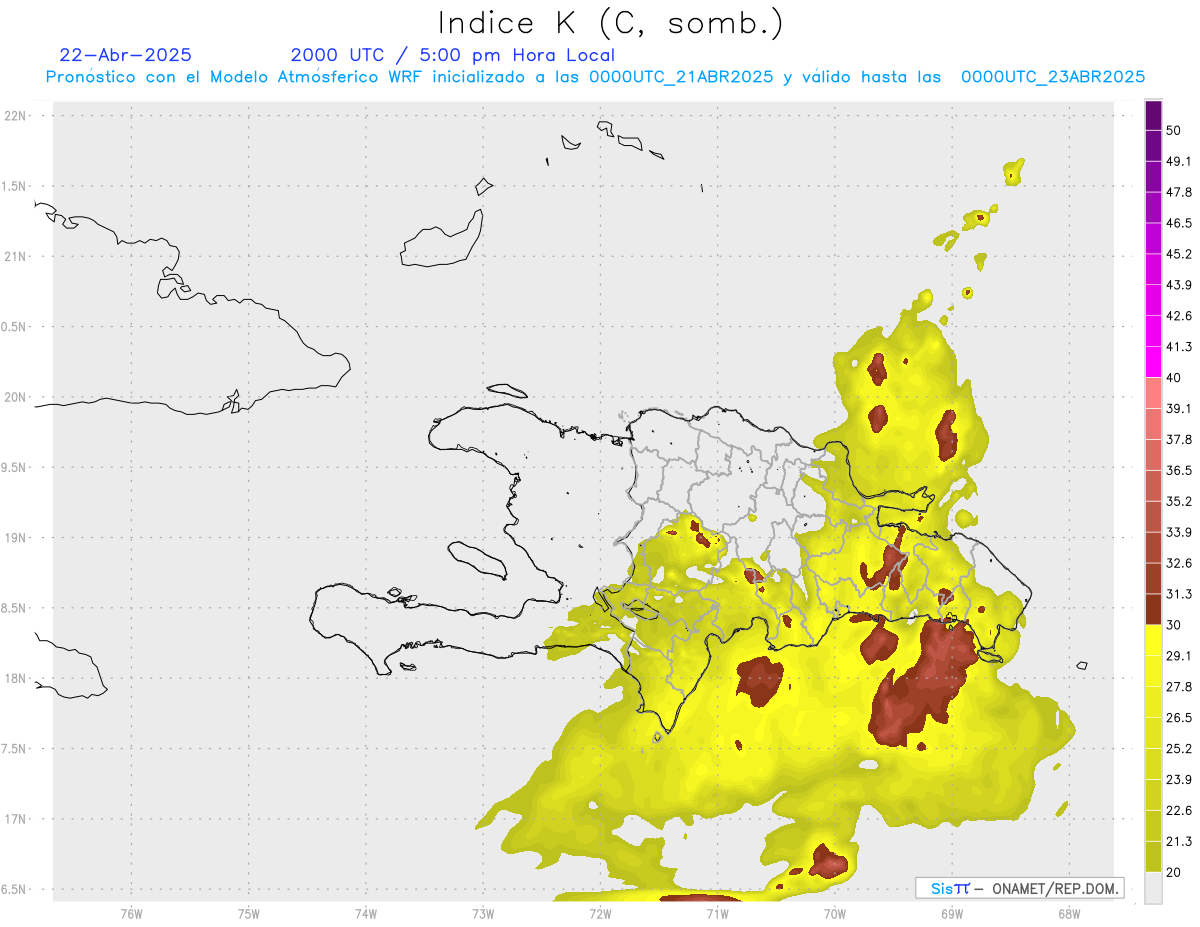Click the '68W' longitude label
1200x927 pixels.
[1069, 913]
